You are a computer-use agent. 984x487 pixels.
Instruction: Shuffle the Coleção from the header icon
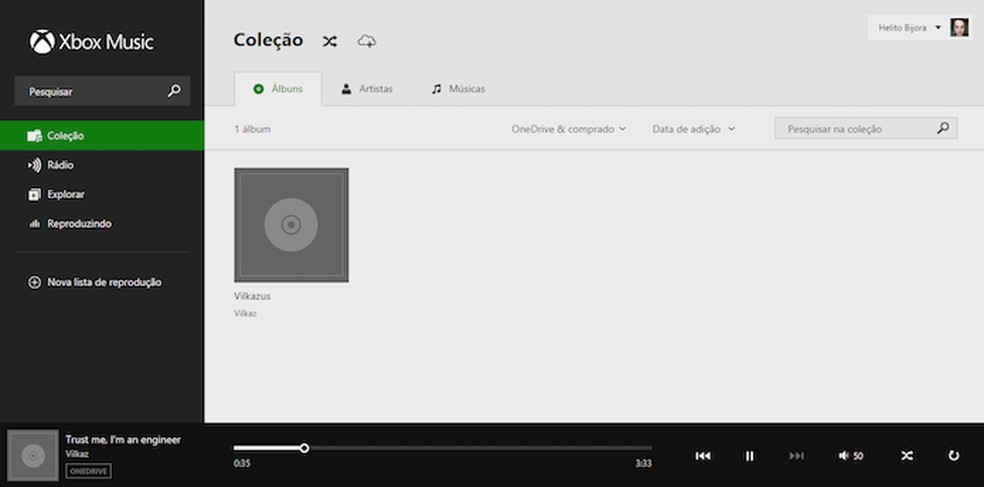(329, 41)
